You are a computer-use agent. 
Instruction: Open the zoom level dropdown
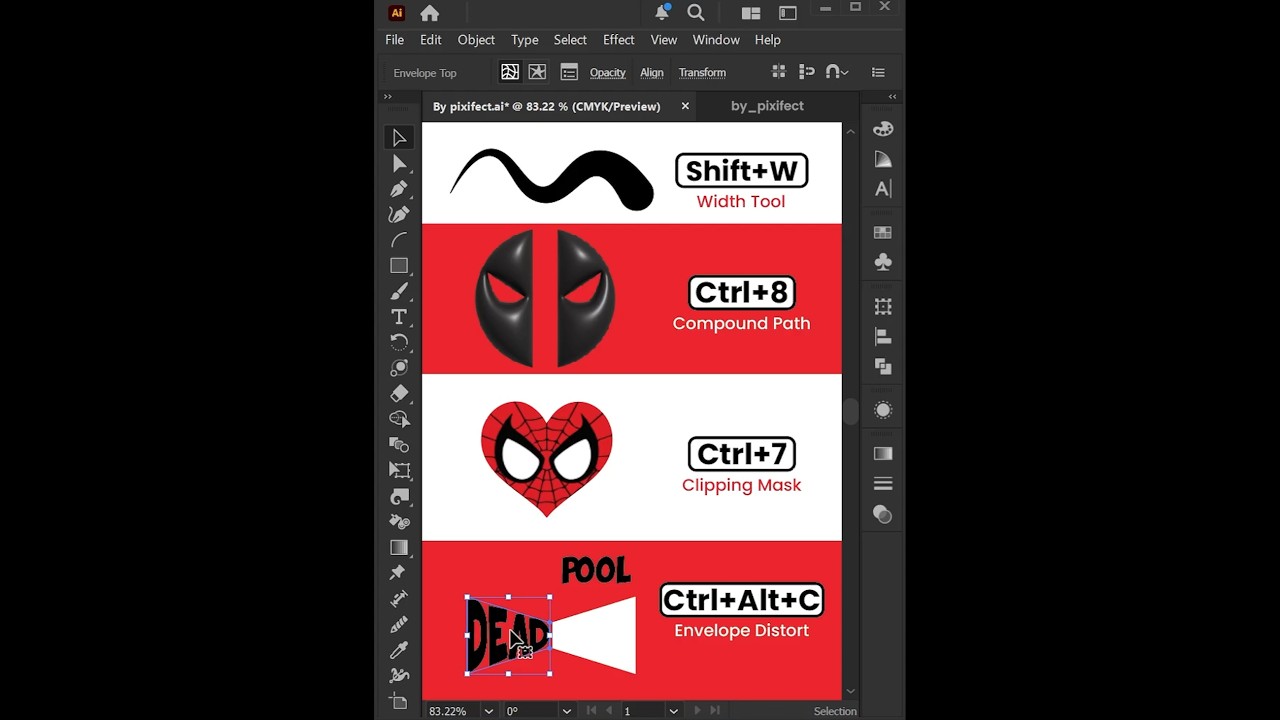[489, 711]
